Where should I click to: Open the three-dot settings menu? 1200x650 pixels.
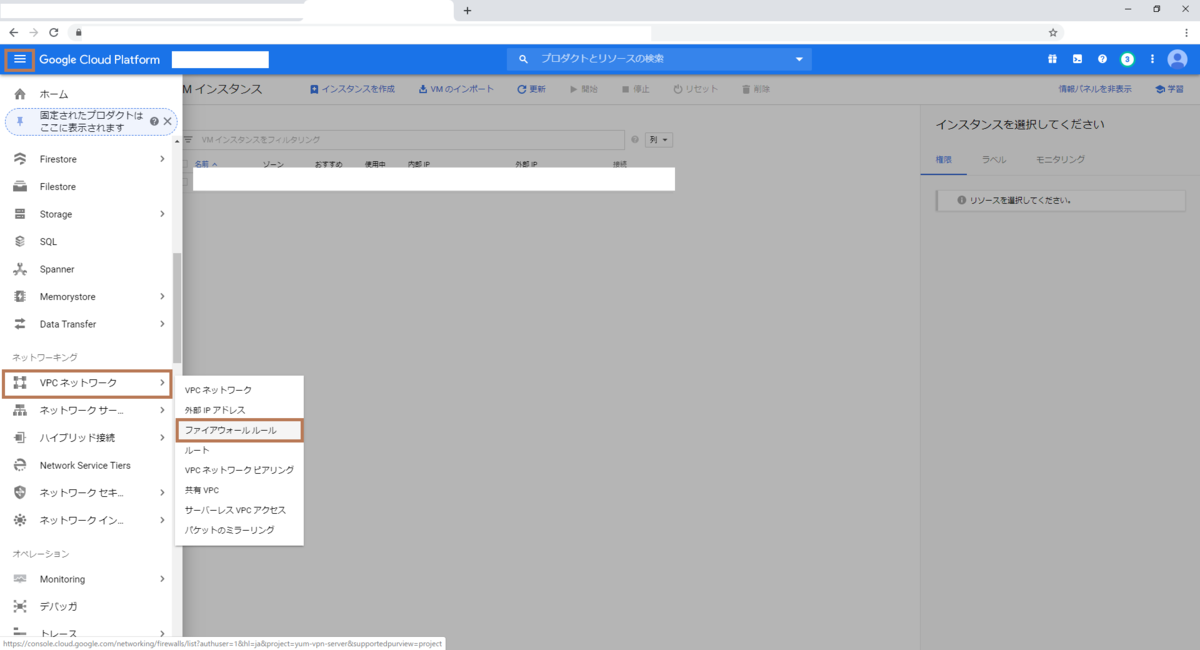[1152, 59]
